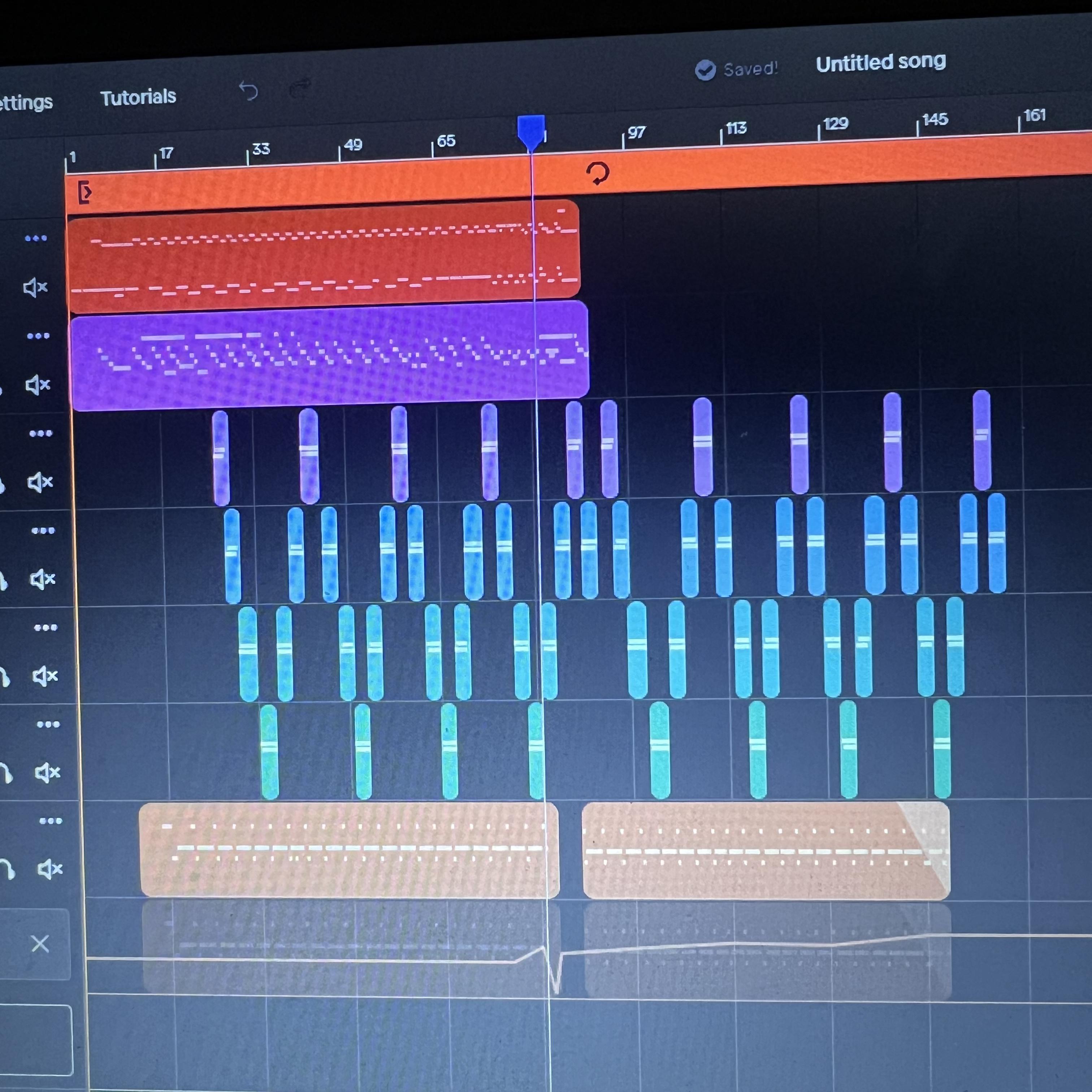Click bar 33 on the timeline ruler
Screen dimensions: 1092x1092
coord(261,149)
